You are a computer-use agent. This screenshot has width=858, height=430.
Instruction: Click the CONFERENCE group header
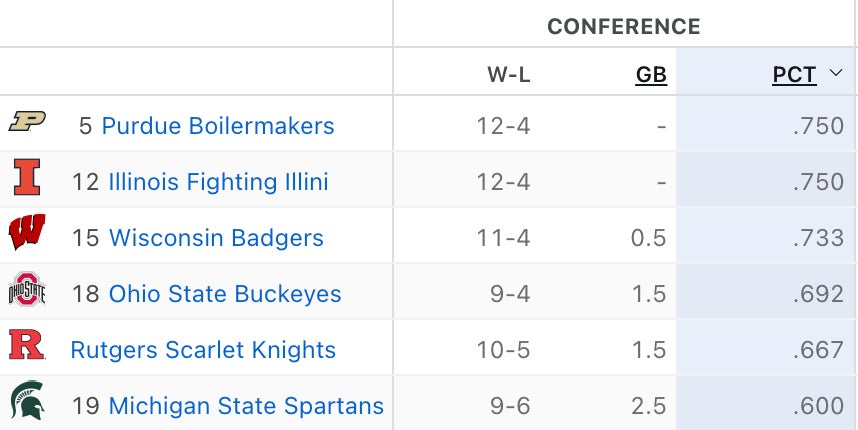click(x=624, y=26)
